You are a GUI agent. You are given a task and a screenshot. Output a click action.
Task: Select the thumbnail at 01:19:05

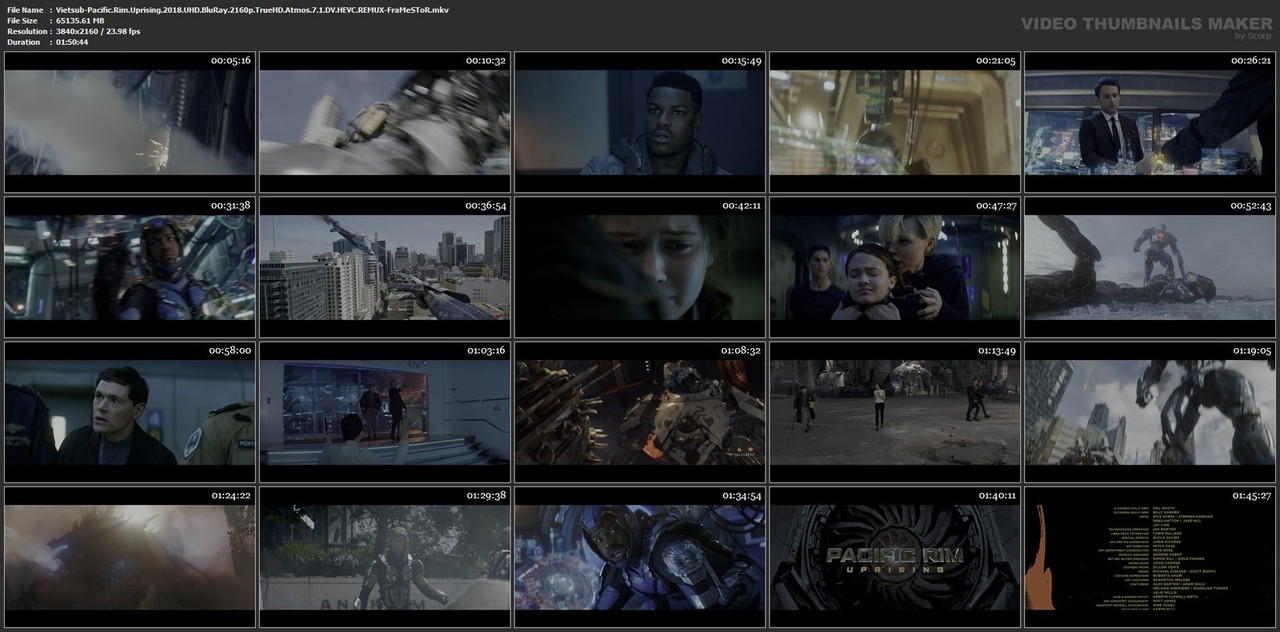point(1150,410)
